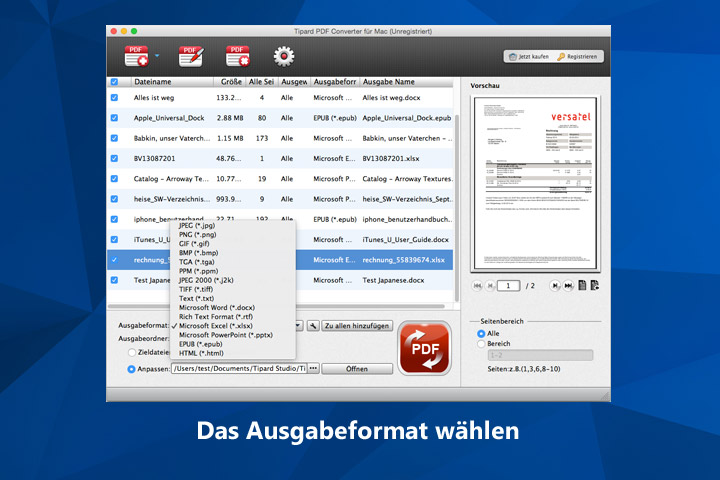Uncheck the iTunes_U_User_Guide file
Image resolution: width=720 pixels, height=480 pixels.
114,239
